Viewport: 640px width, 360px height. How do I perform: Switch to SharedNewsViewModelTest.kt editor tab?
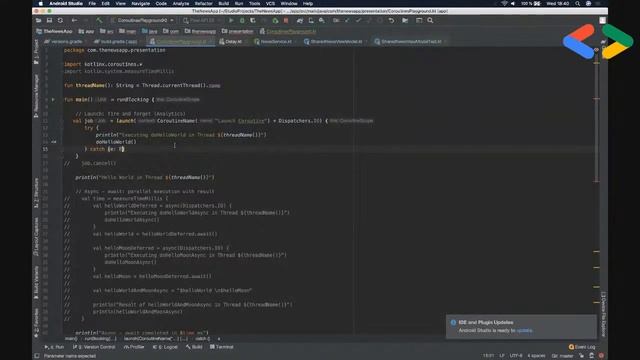click(x=409, y=42)
